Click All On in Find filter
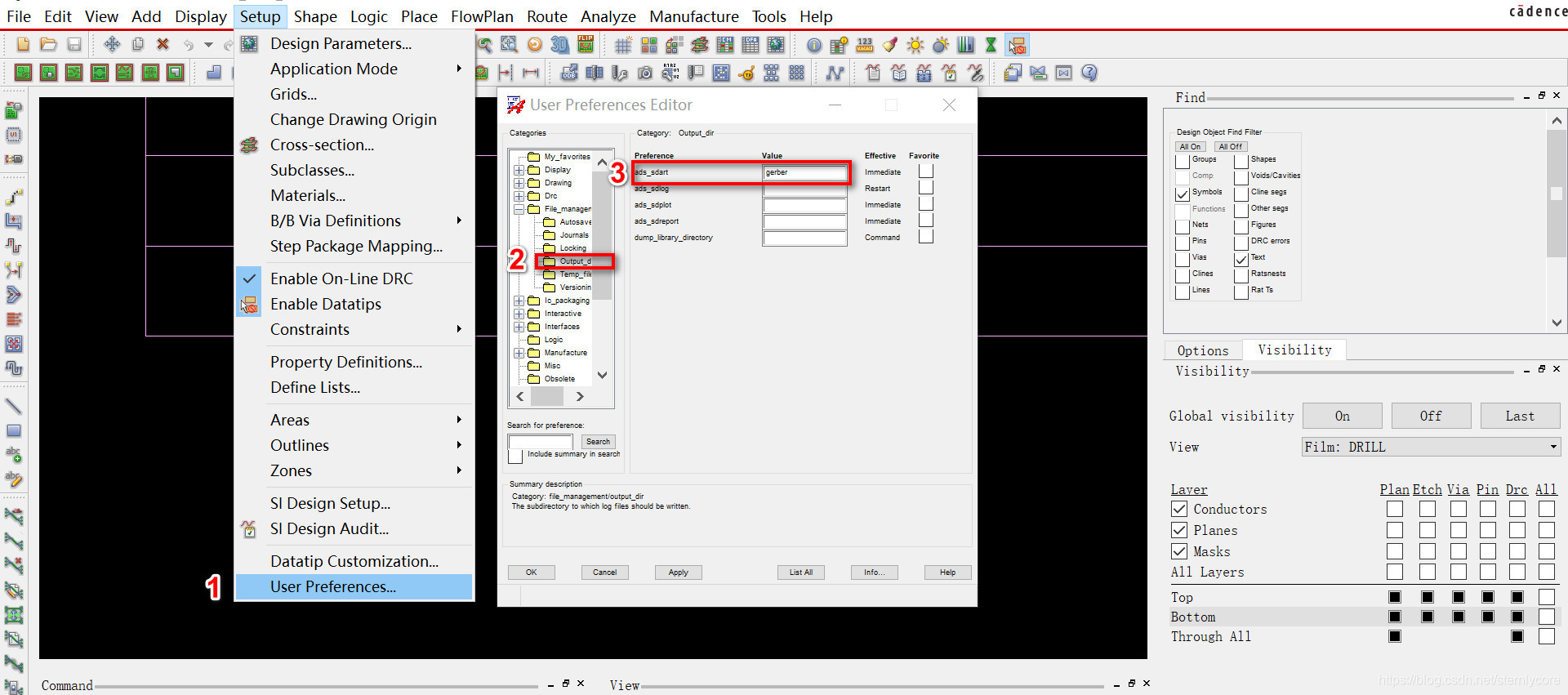Viewport: 1568px width, 695px height. pyautogui.click(x=1190, y=147)
